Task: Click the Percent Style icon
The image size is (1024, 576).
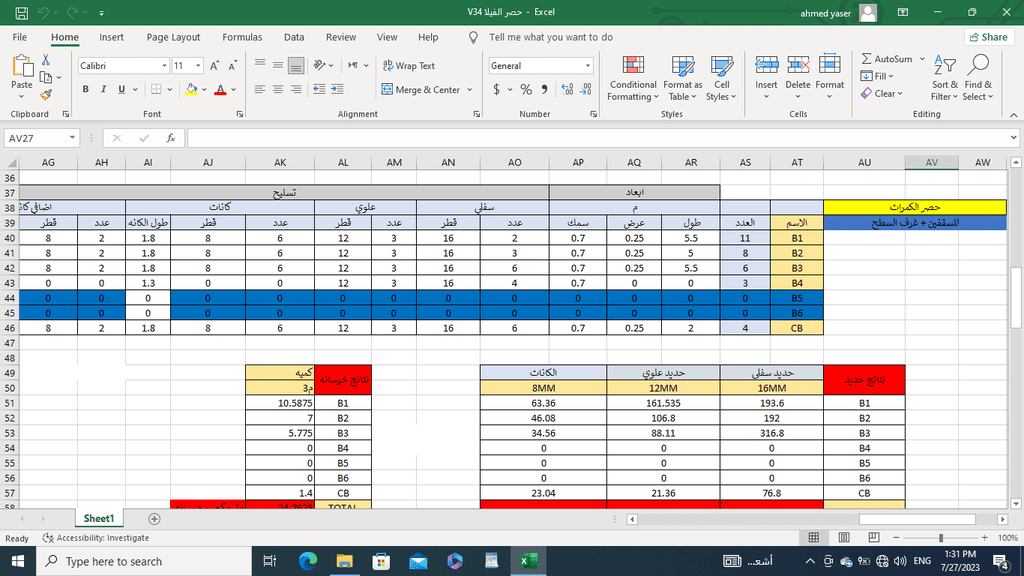Action: click(526, 89)
